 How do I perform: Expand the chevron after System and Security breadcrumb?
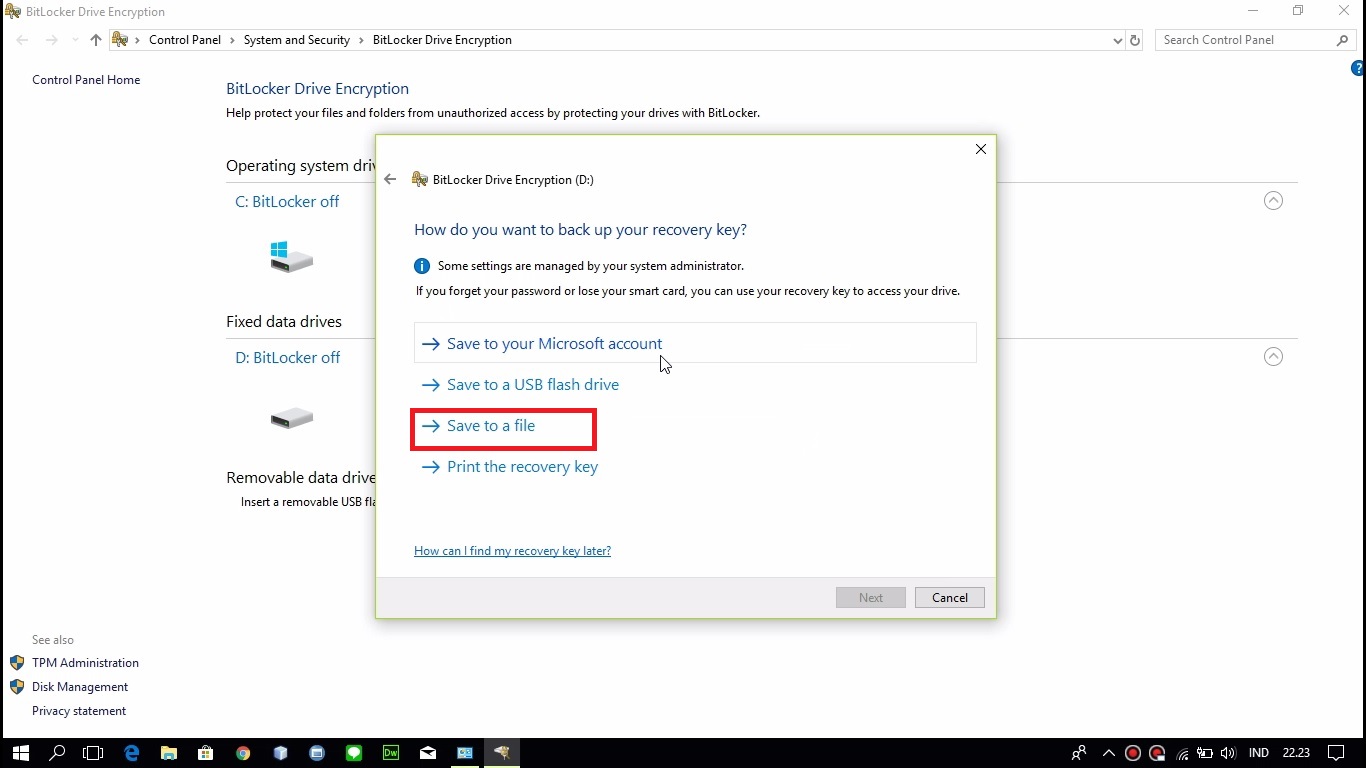361,40
